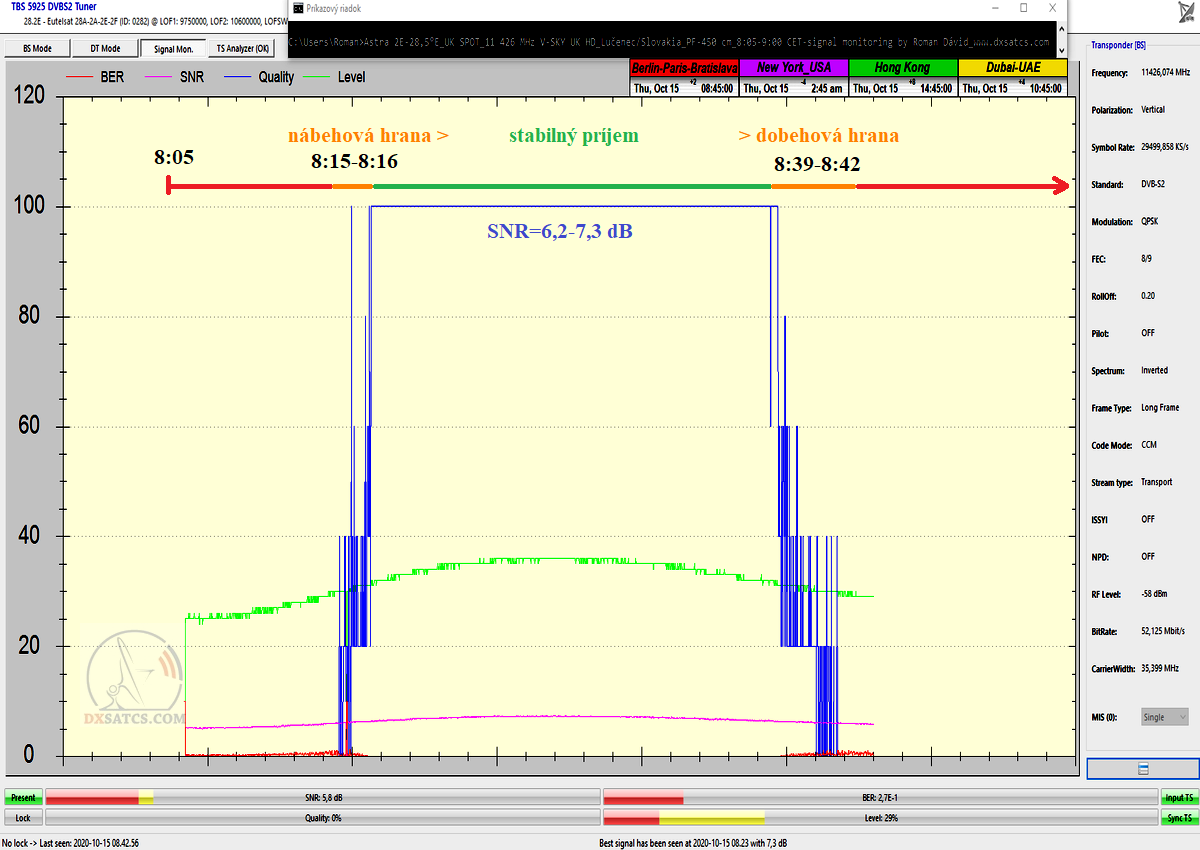
Task: Select the Signal Mon. tab
Action: pos(173,48)
